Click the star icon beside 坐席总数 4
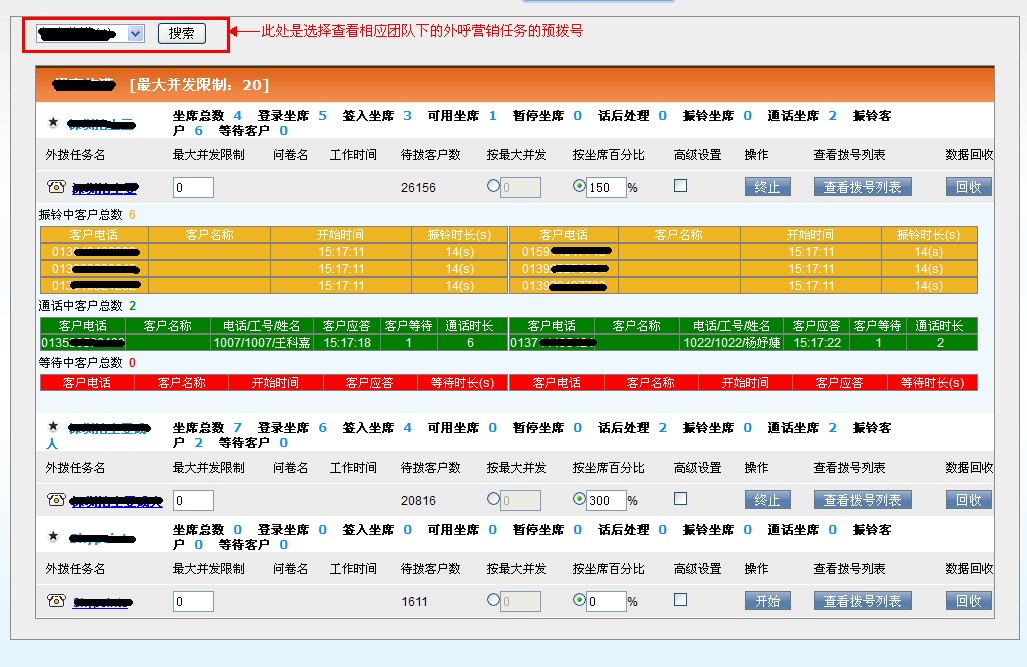The height and width of the screenshot is (667, 1027). coord(53,123)
